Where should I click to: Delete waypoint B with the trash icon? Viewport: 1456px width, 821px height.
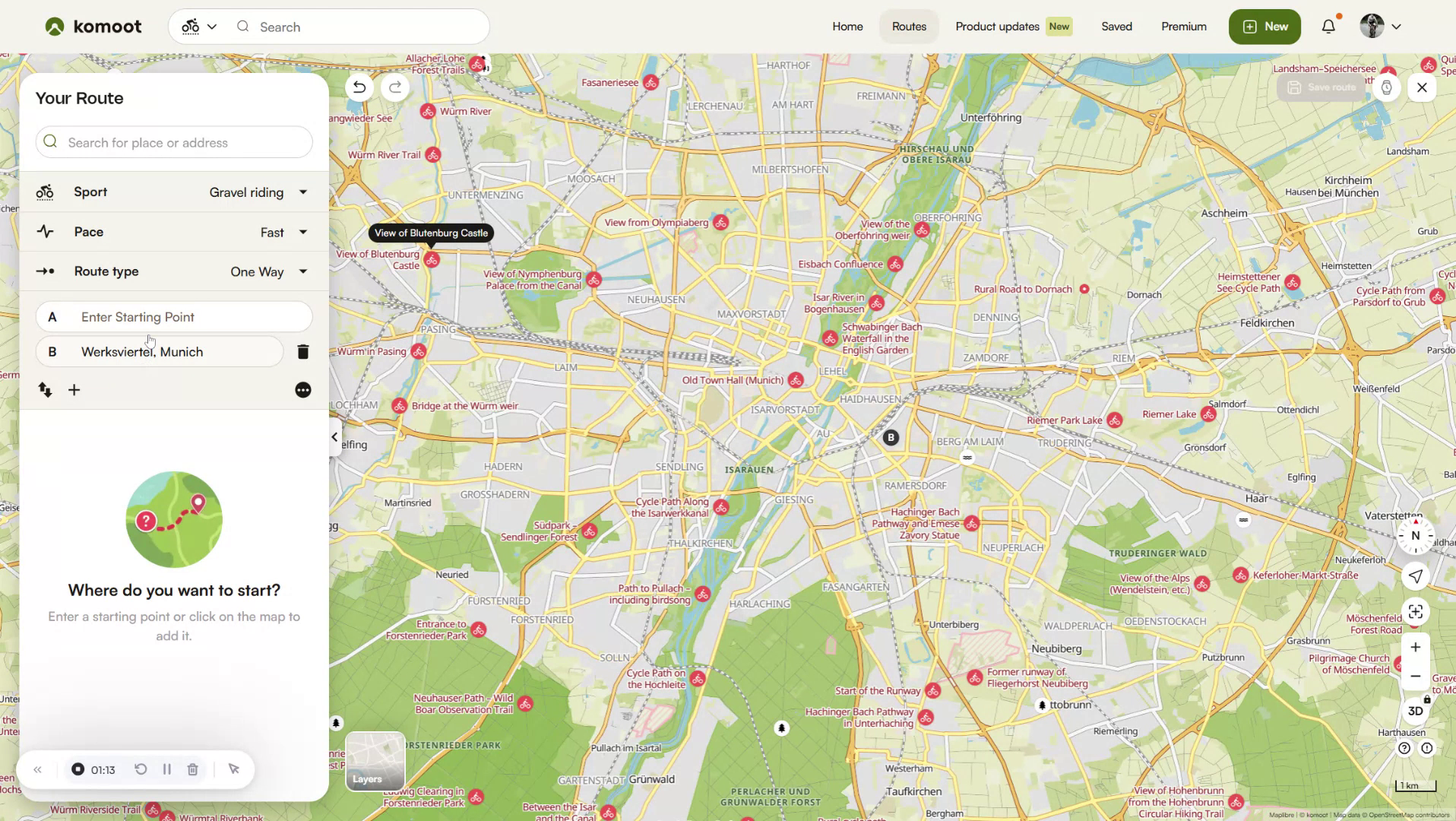pos(302,351)
